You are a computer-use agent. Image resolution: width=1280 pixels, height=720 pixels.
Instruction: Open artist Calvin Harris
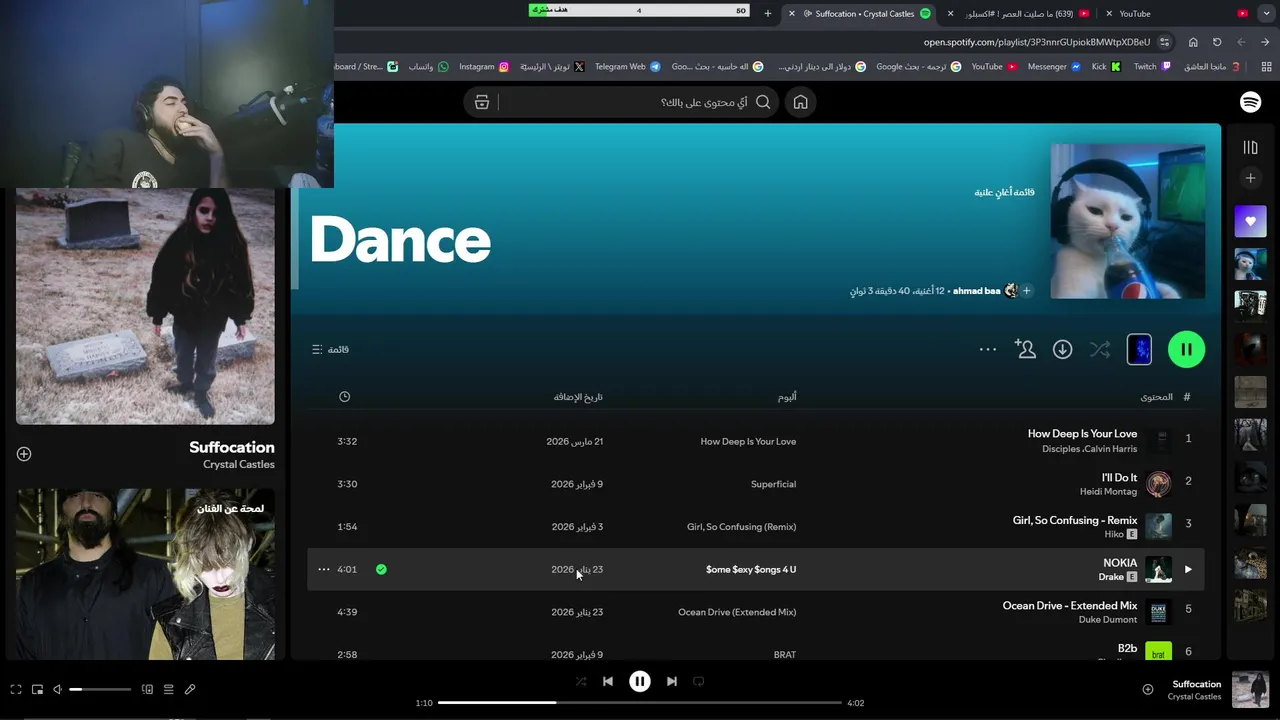(1111, 449)
